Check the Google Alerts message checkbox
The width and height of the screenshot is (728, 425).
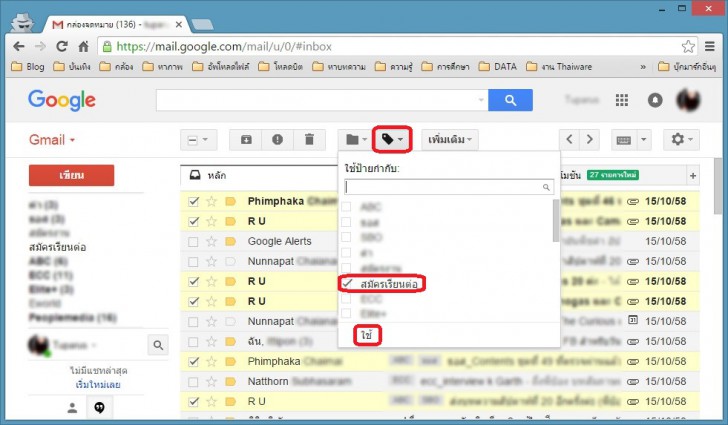coord(193,242)
